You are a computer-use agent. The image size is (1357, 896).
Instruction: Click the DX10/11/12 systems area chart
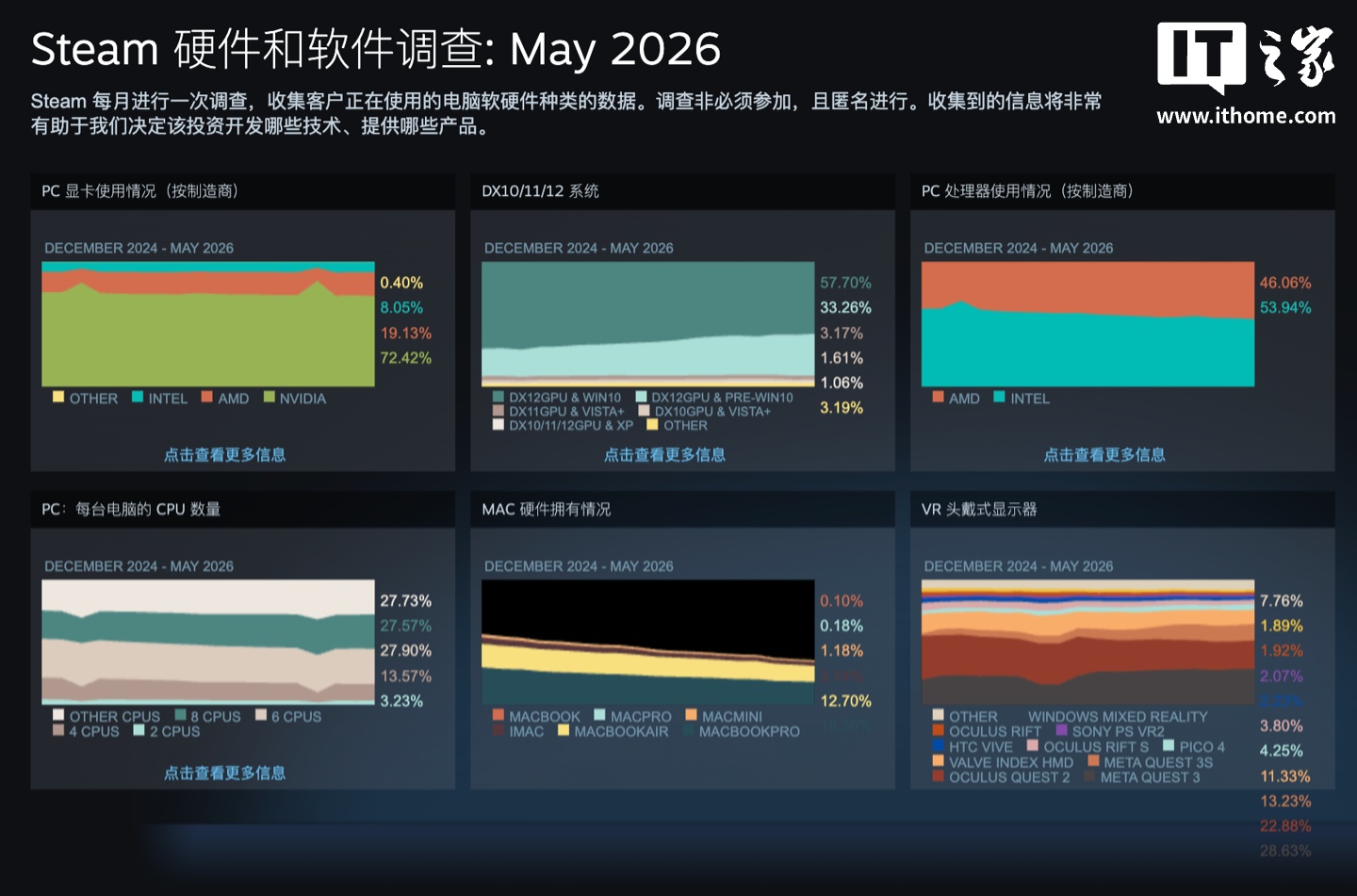pos(648,324)
